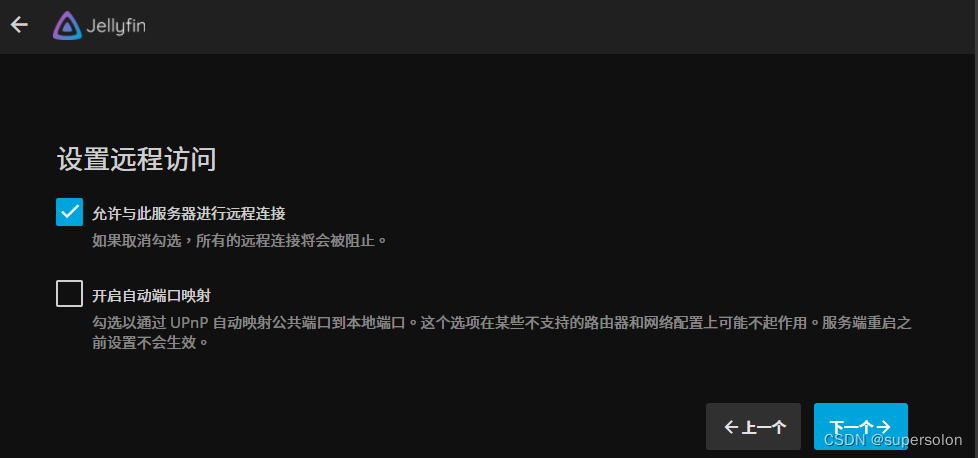Click the 前设置不会生效 description line

click(x=150, y=343)
